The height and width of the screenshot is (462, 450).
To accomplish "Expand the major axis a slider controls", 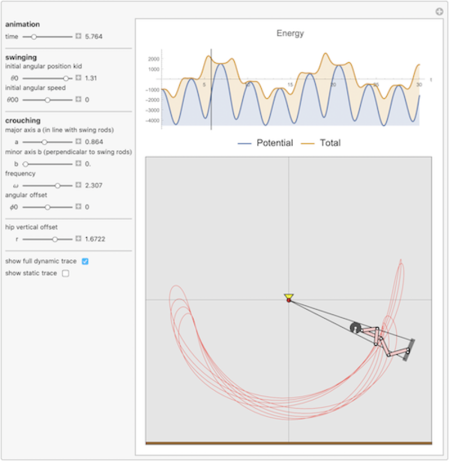I will click(x=78, y=141).
